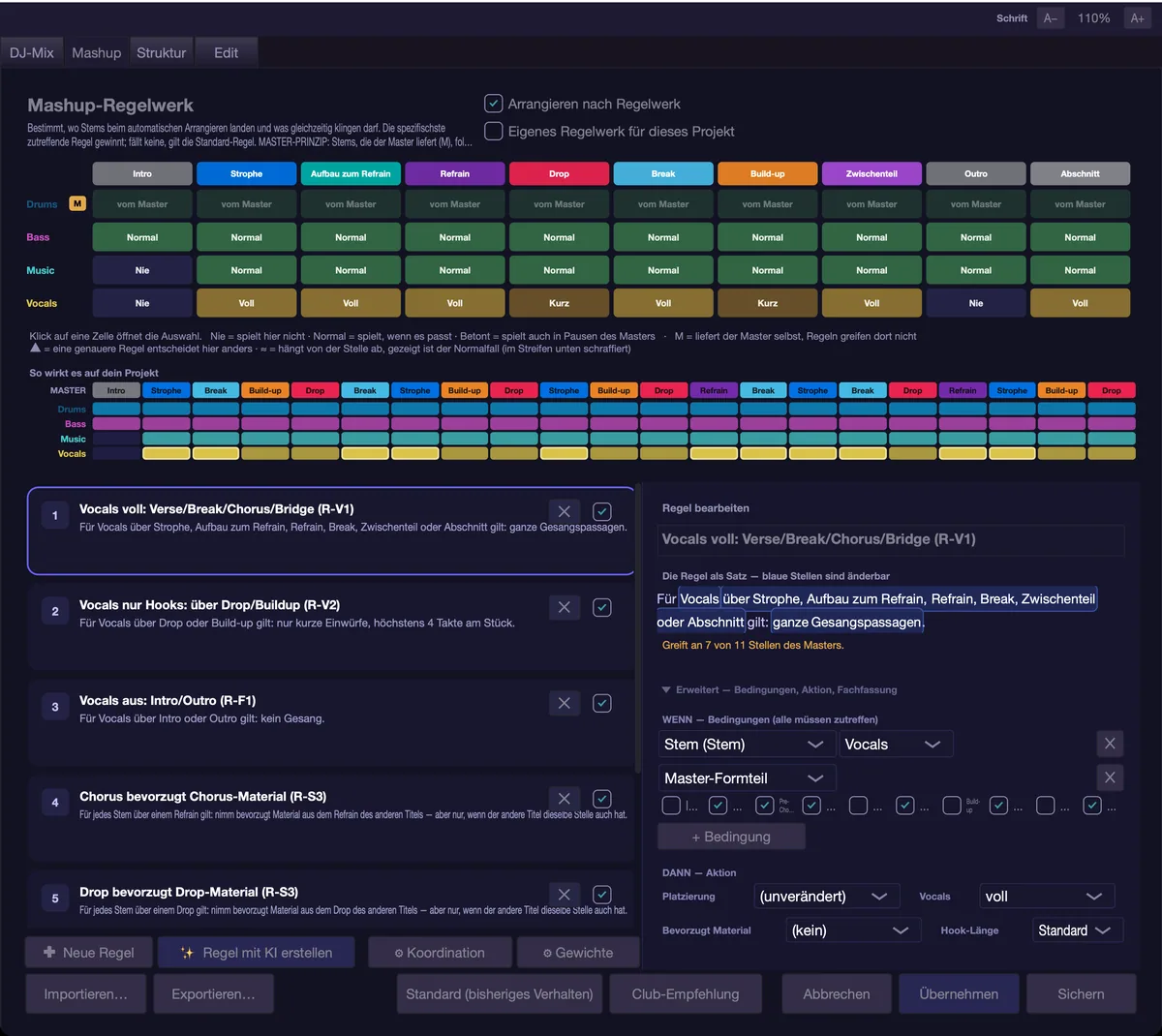Screen dimensions: 1162x1036
Task: Open the Master-Formteil condition dropdown
Action: (746, 778)
